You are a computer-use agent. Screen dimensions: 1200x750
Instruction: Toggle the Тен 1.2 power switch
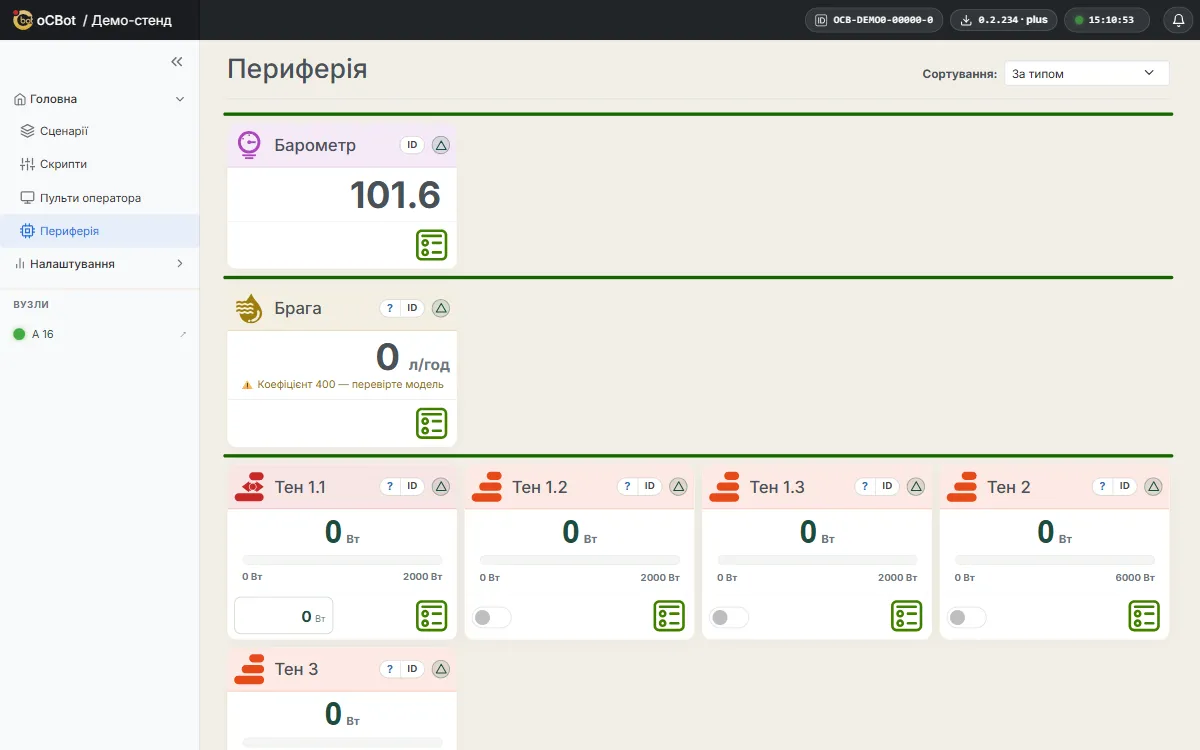click(491, 617)
